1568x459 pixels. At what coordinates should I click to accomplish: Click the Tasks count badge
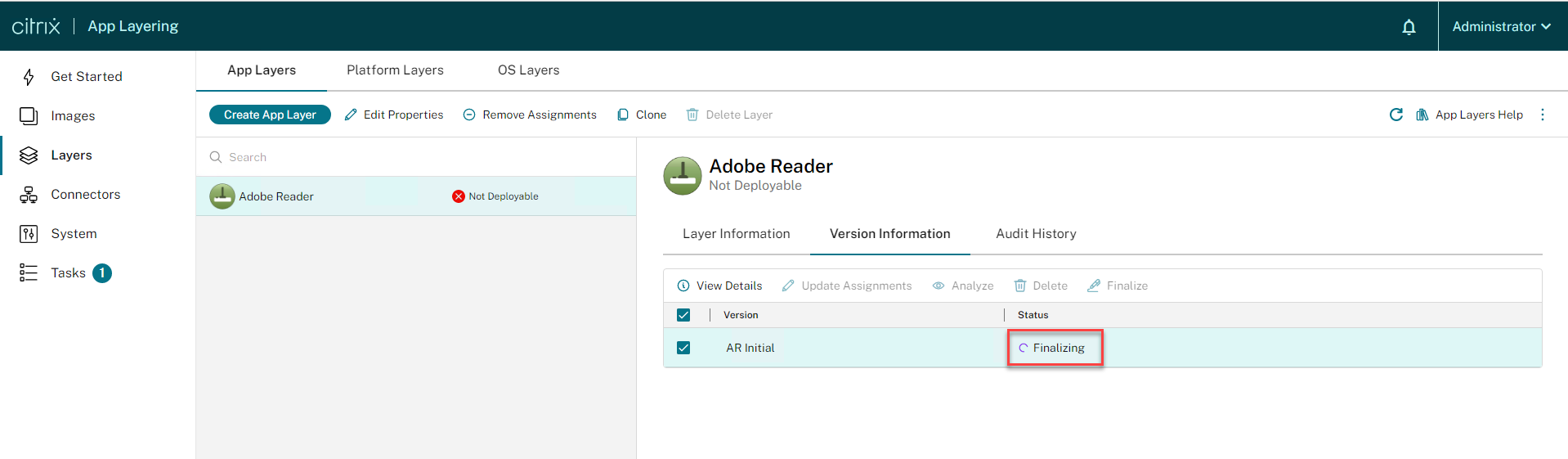(x=102, y=273)
